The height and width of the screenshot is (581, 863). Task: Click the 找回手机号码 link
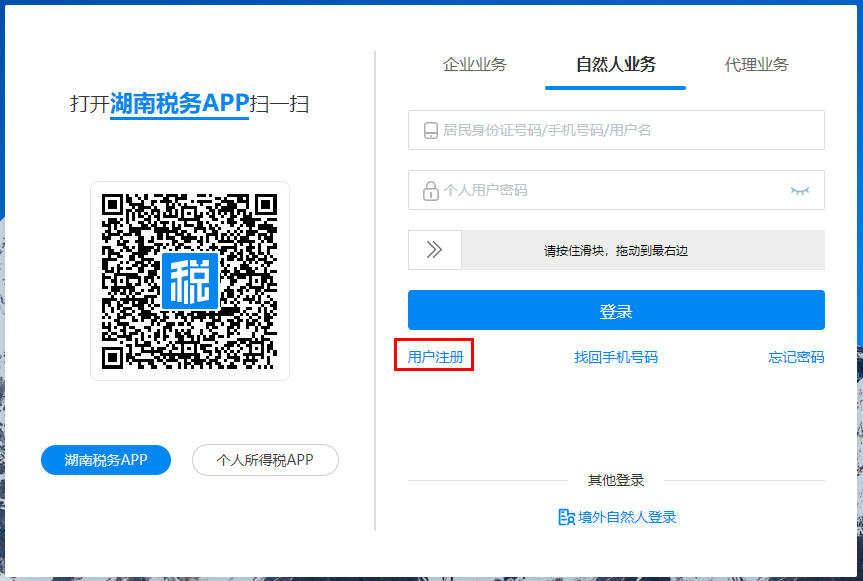616,357
